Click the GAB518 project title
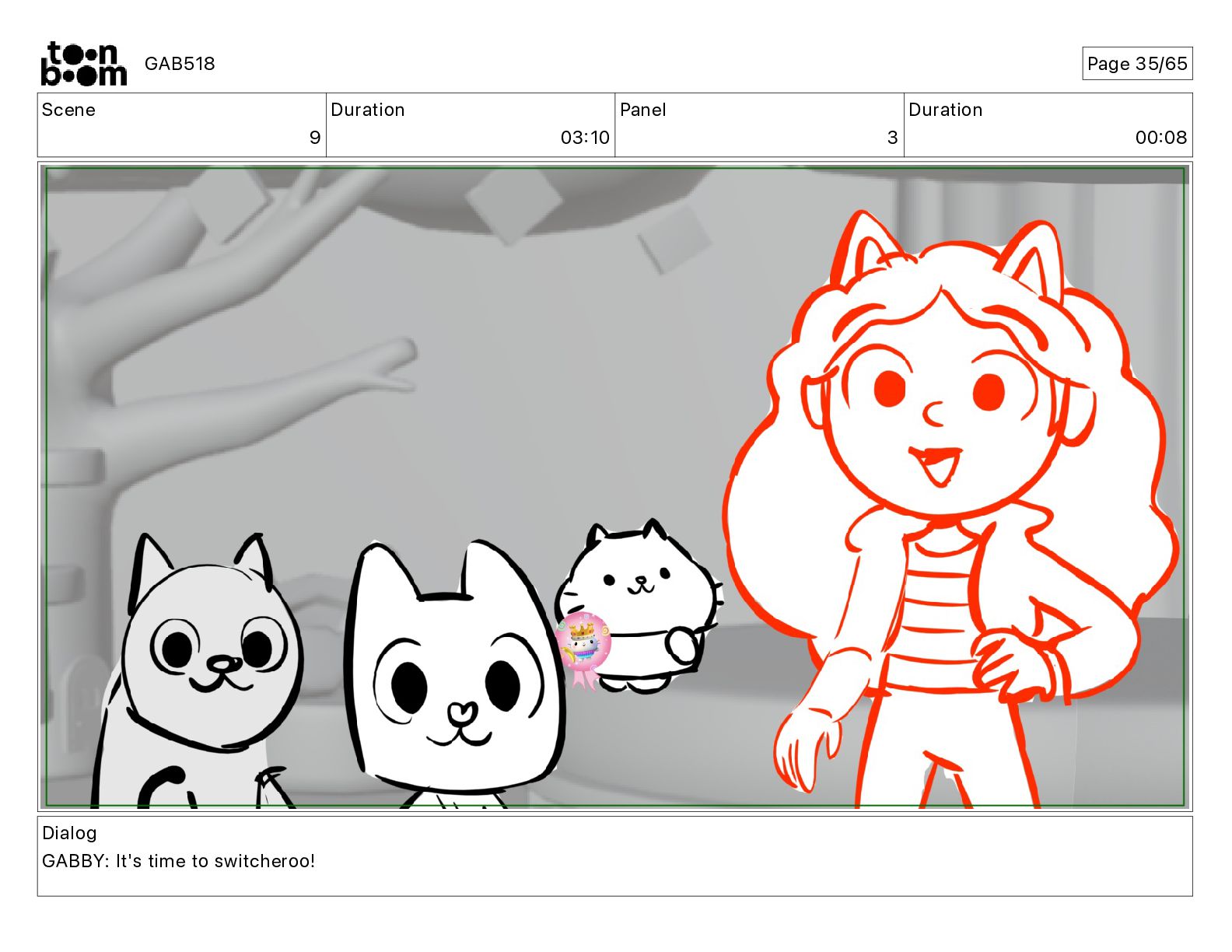The image size is (1232, 952). point(180,64)
